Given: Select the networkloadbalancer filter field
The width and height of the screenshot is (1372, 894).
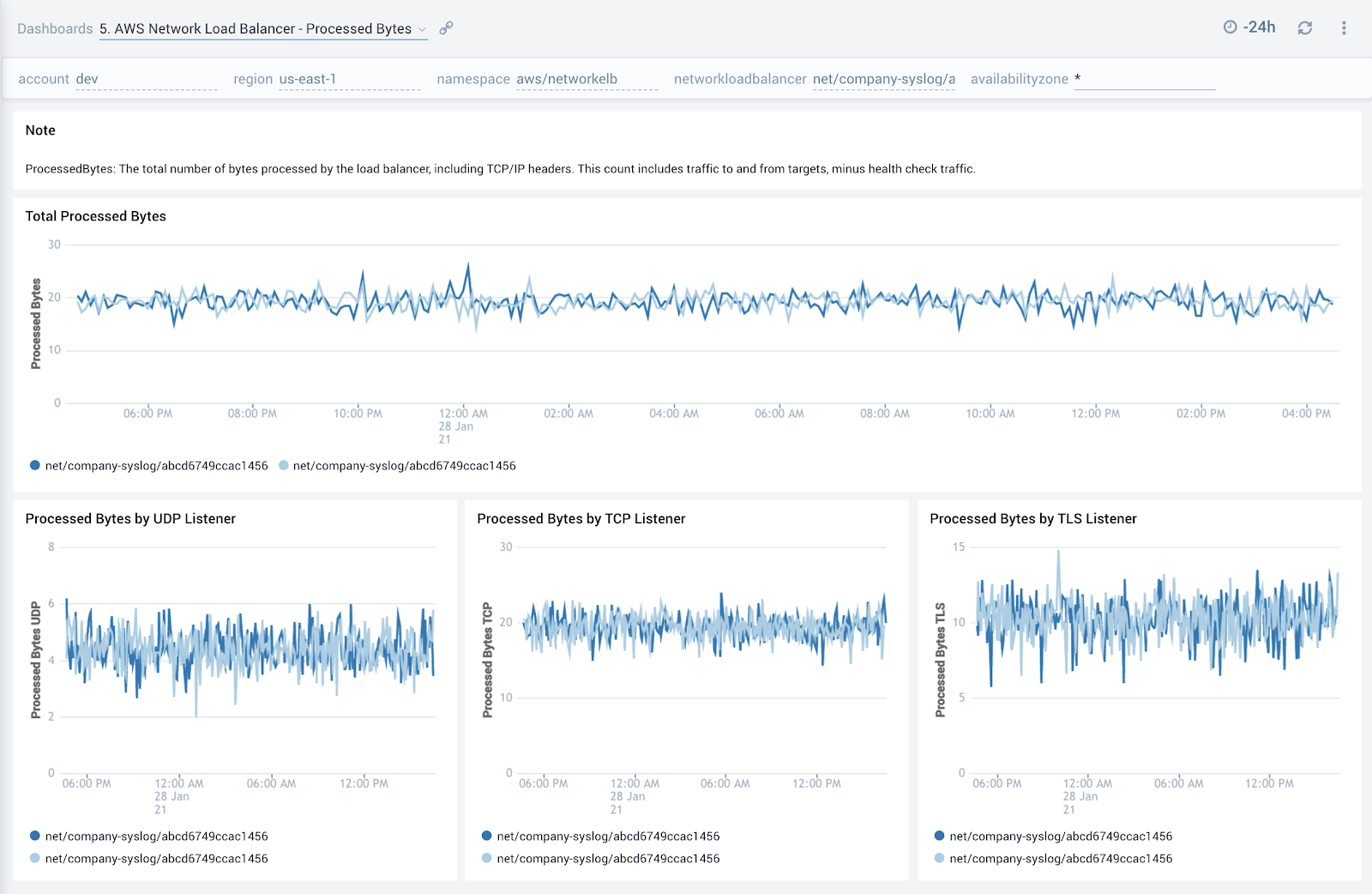Looking at the screenshot, I should click(x=884, y=78).
